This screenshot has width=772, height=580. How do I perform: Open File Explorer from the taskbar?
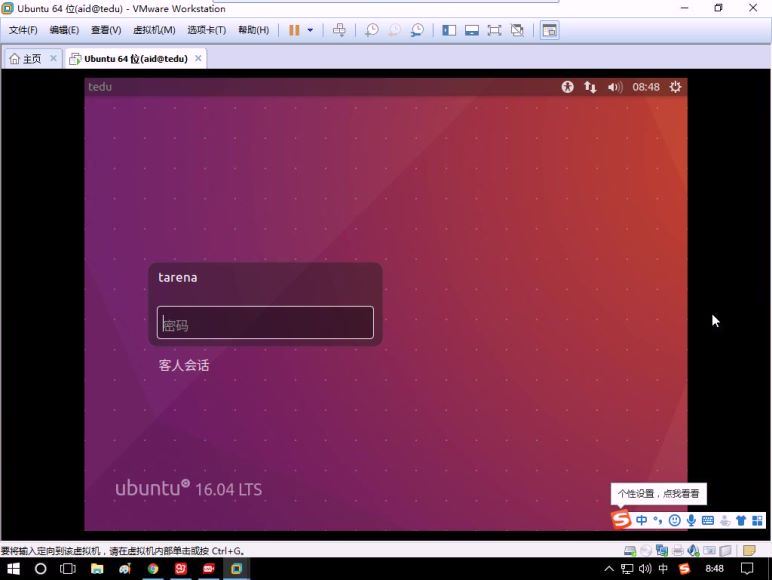(x=97, y=569)
